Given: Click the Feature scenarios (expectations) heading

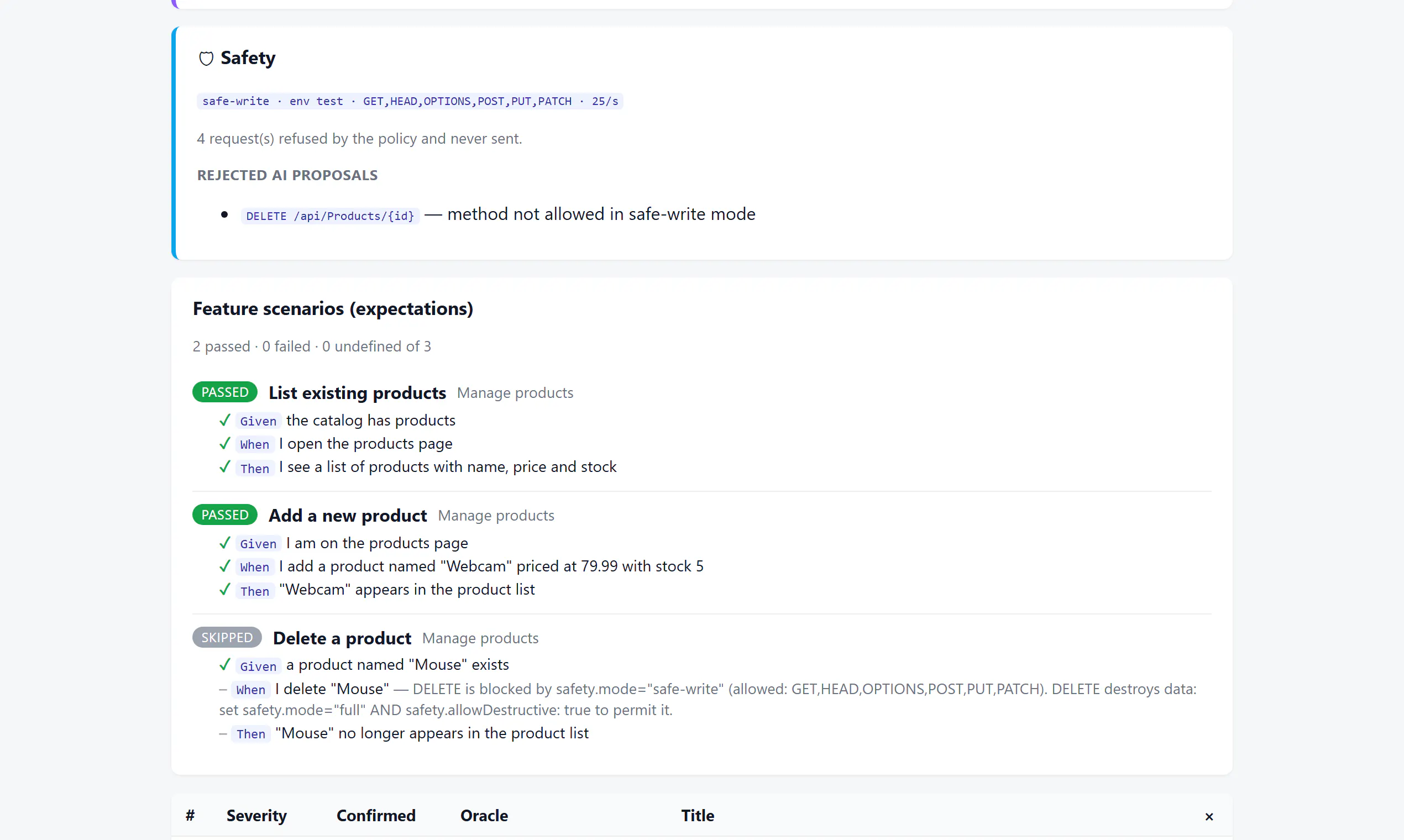Looking at the screenshot, I should (x=333, y=309).
